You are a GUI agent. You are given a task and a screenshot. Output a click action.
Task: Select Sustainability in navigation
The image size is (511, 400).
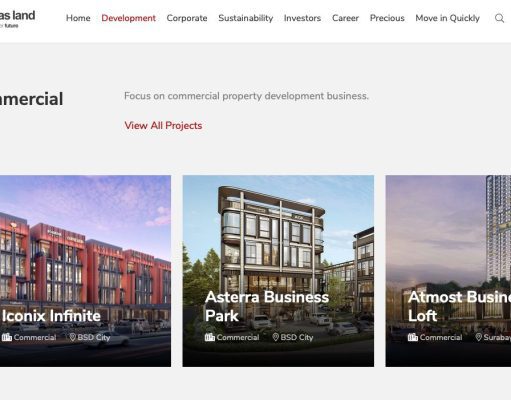click(246, 18)
